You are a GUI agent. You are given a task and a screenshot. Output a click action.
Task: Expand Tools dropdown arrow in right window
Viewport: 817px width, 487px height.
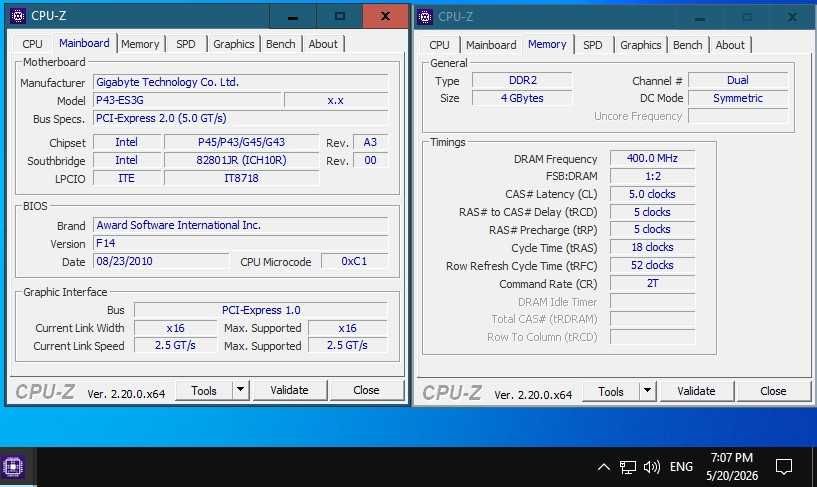click(x=648, y=391)
